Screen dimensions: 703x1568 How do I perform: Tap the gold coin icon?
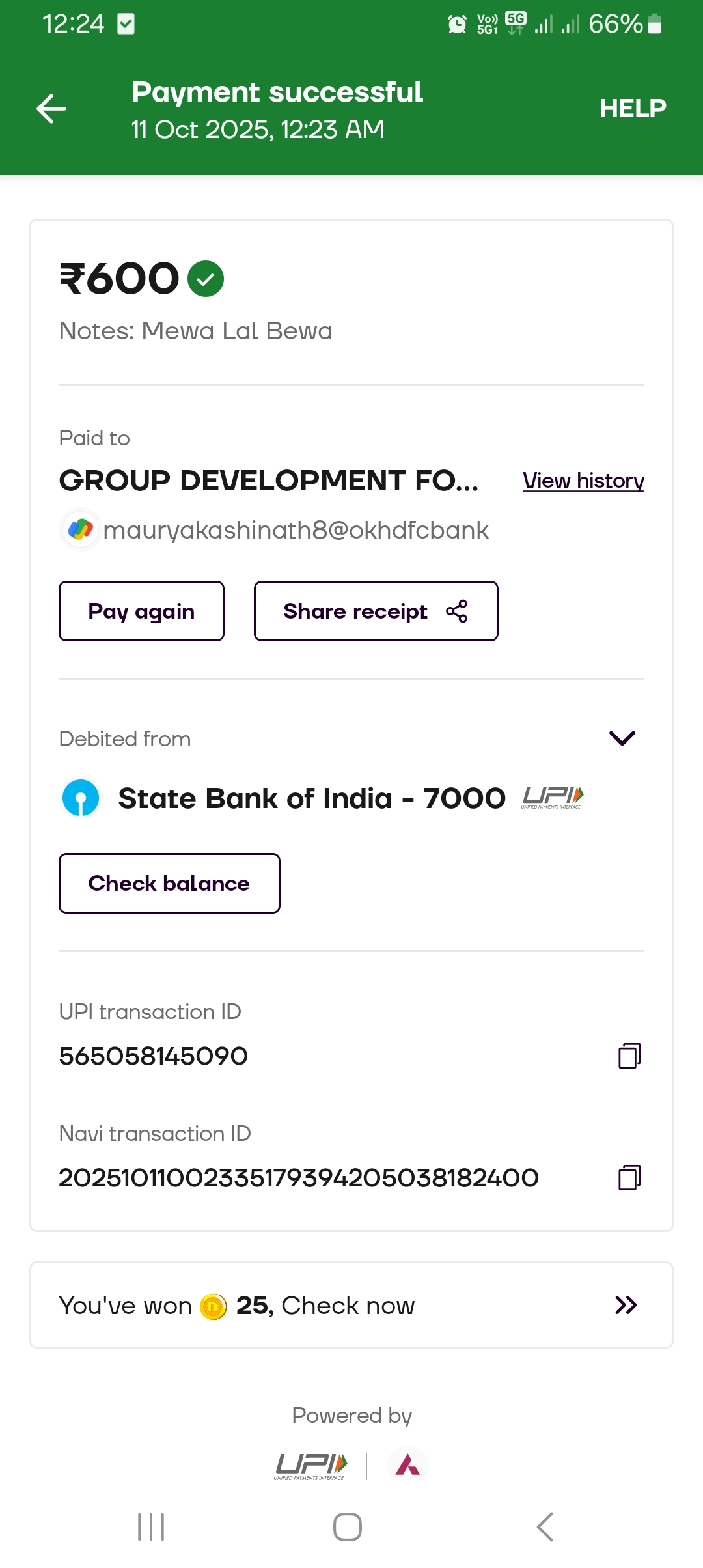click(x=214, y=1306)
